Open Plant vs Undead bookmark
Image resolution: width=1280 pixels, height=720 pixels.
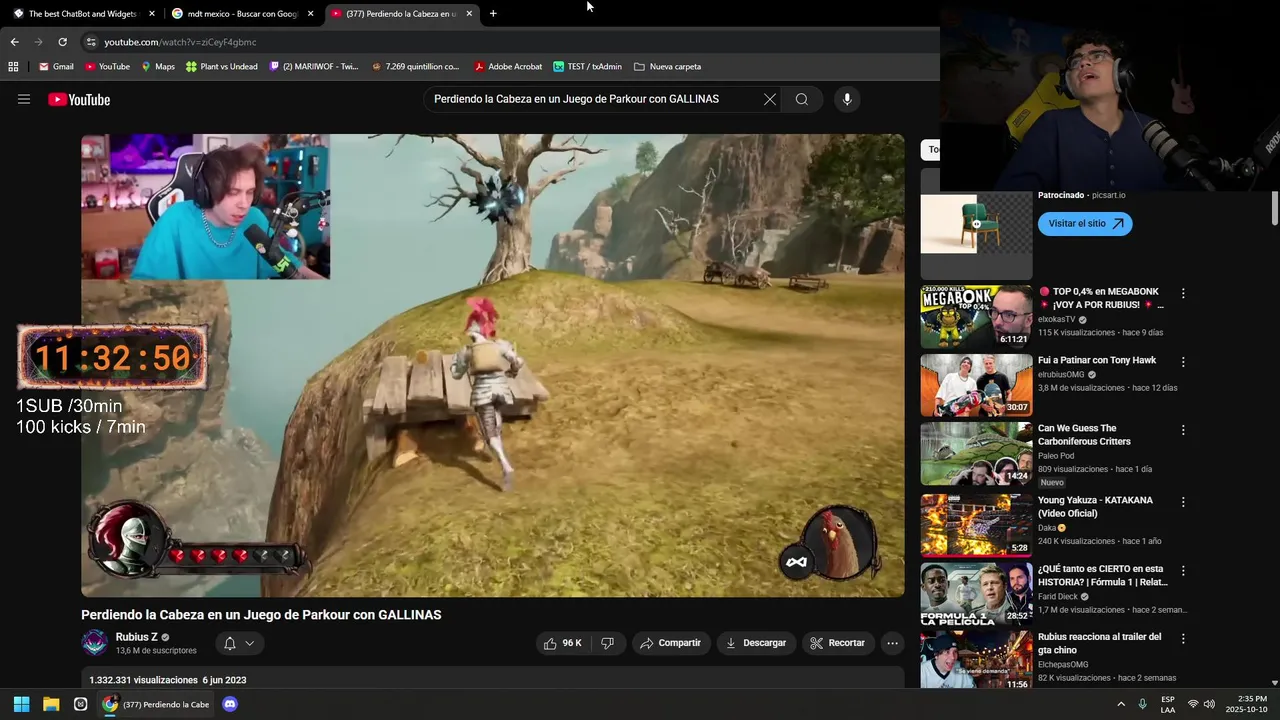click(x=221, y=67)
